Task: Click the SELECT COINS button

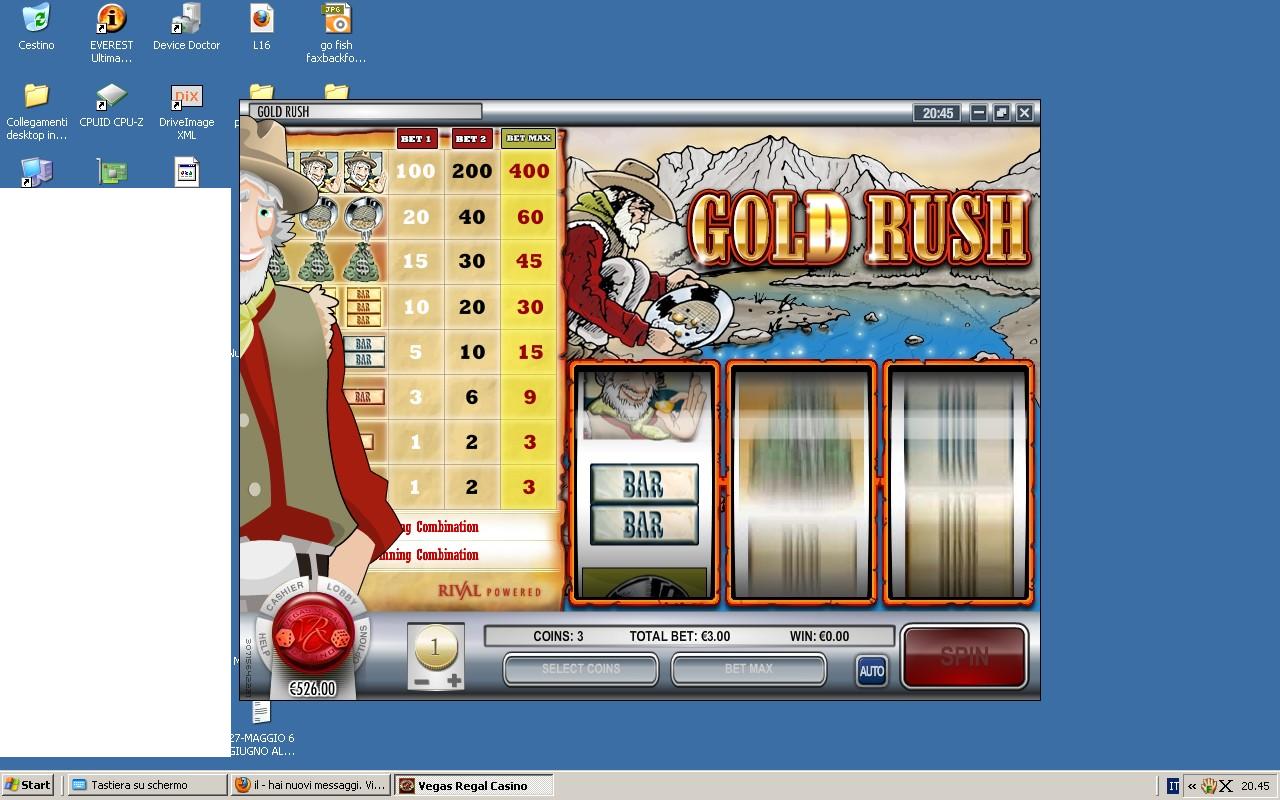Action: (581, 669)
